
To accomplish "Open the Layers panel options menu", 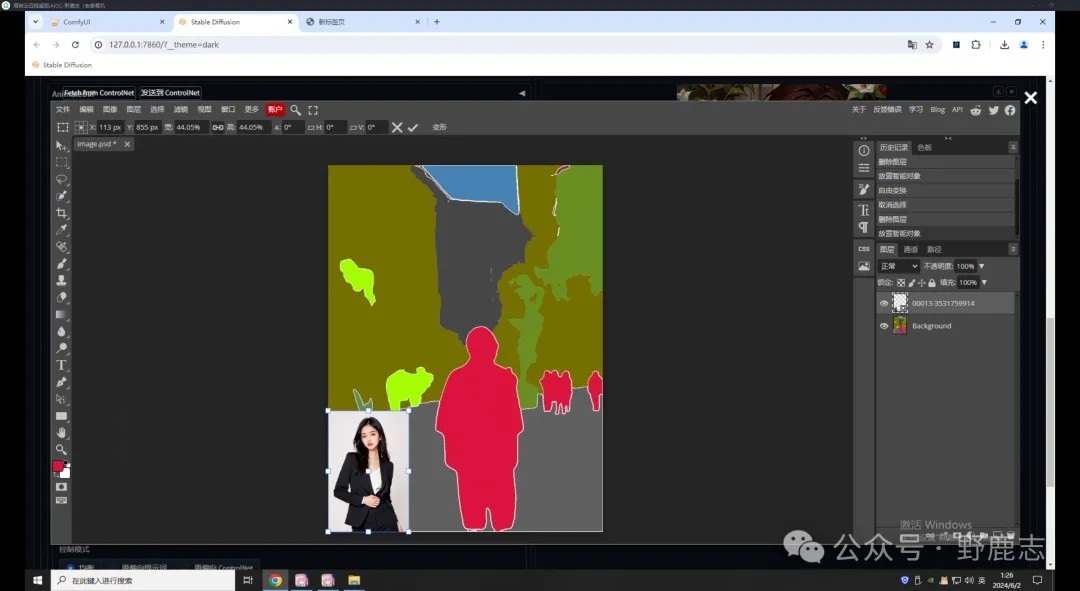I will 1012,249.
